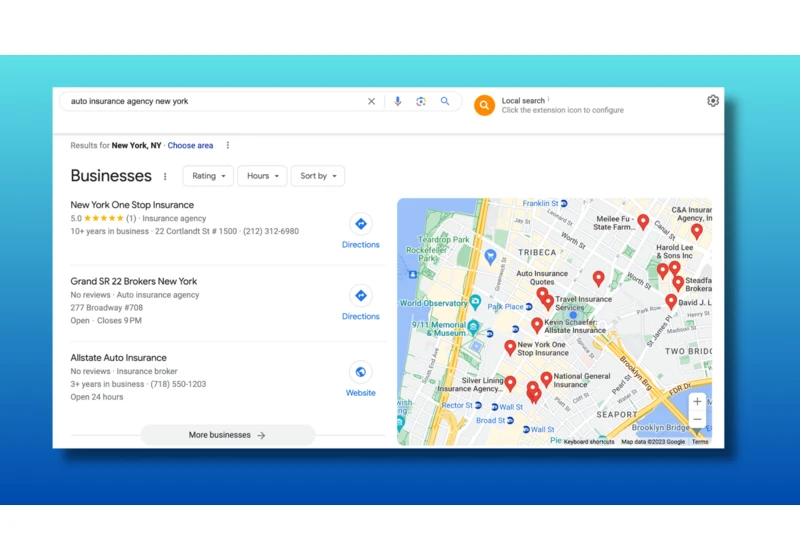The width and height of the screenshot is (800, 560).
Task: Open the Allstate Auto Insurance listing title
Action: tap(118, 358)
